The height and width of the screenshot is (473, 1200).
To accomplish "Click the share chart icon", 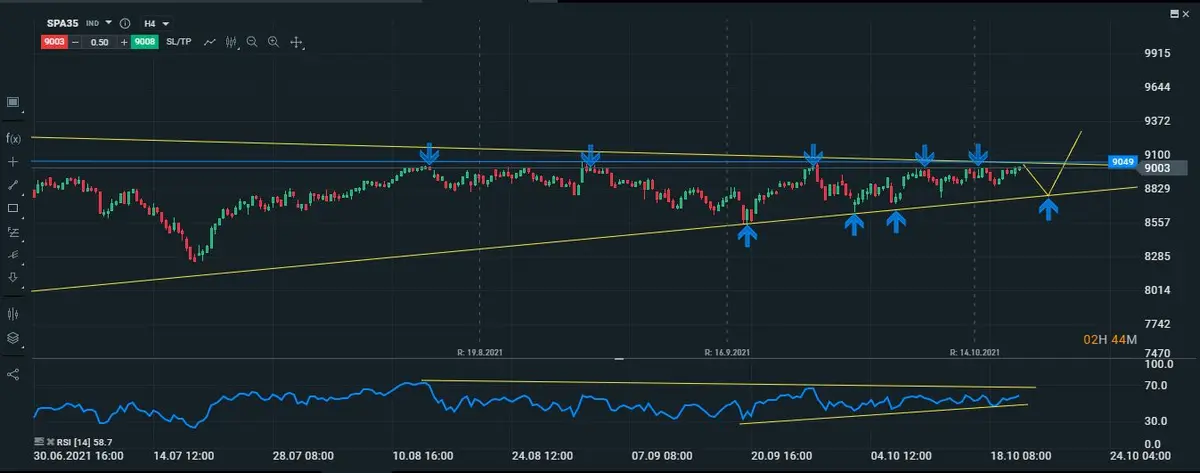I will [13, 374].
